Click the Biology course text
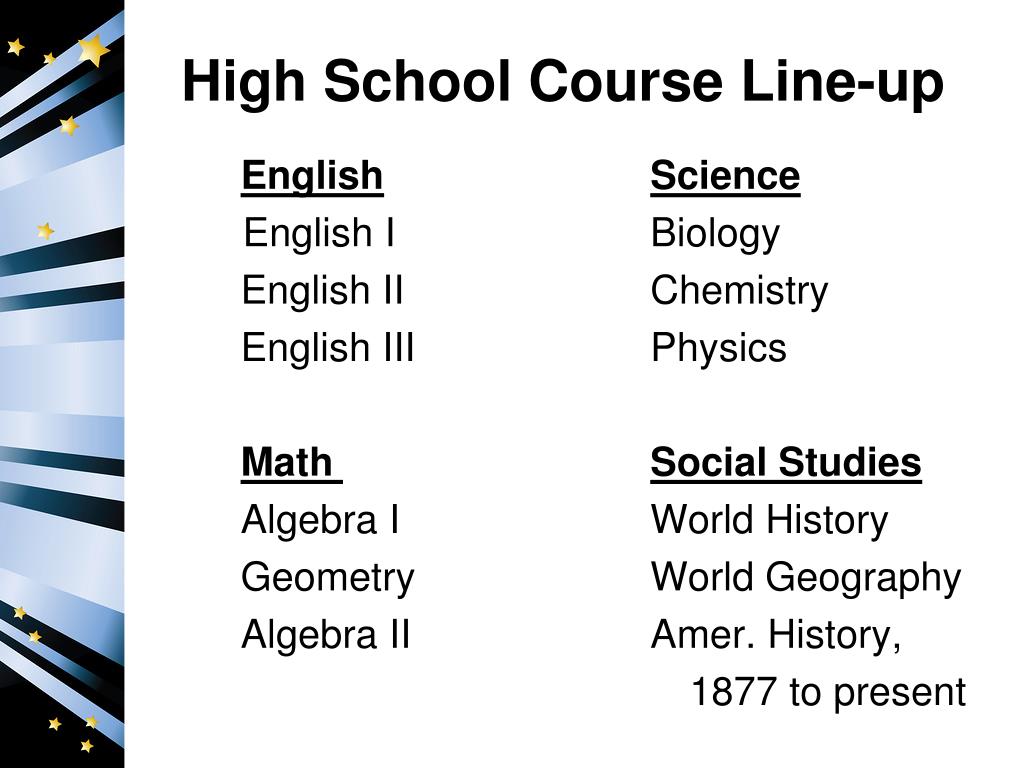Screen dimensions: 1024x768 click(715, 234)
